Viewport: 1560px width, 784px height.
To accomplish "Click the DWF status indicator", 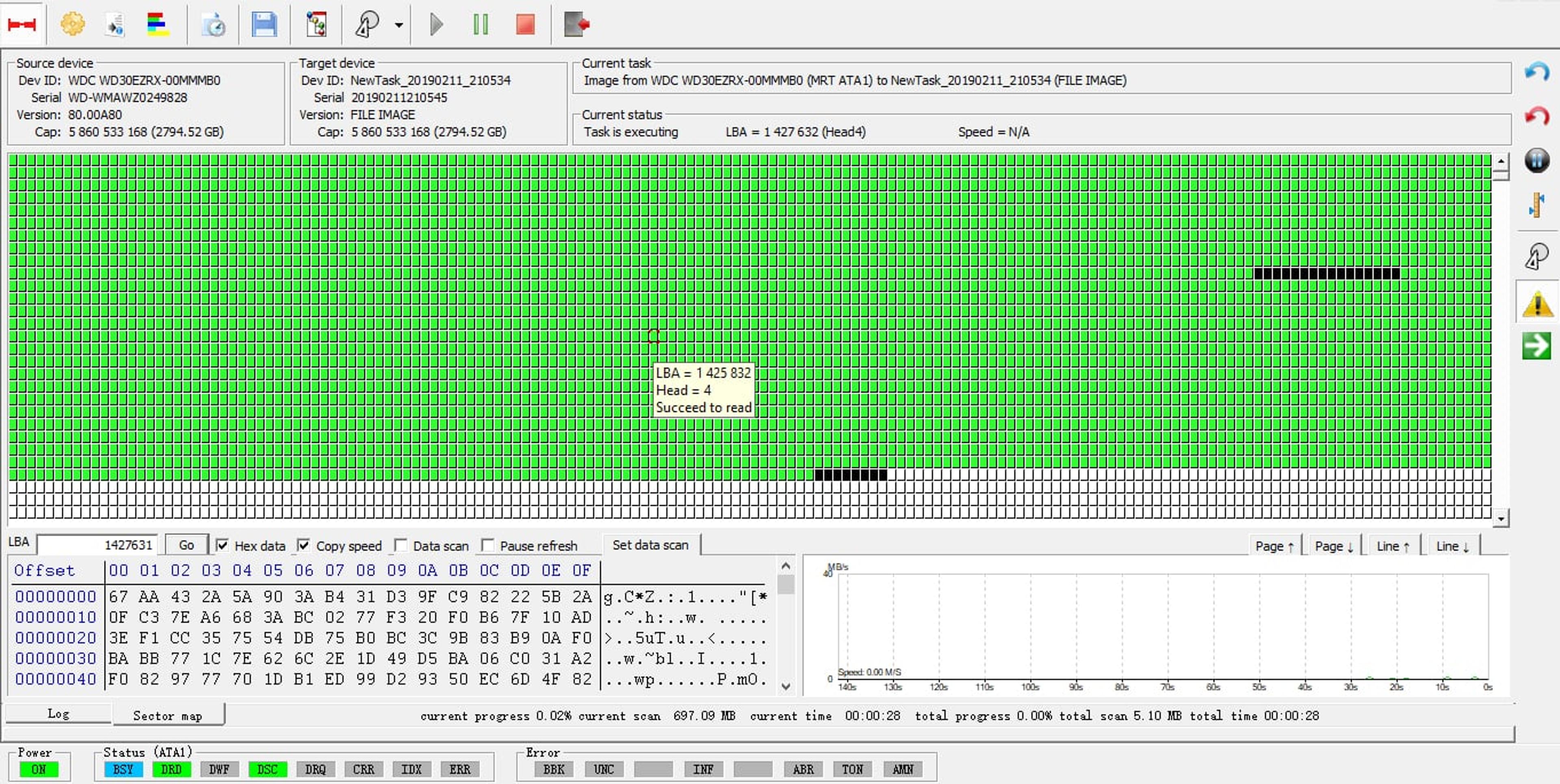I will (219, 769).
